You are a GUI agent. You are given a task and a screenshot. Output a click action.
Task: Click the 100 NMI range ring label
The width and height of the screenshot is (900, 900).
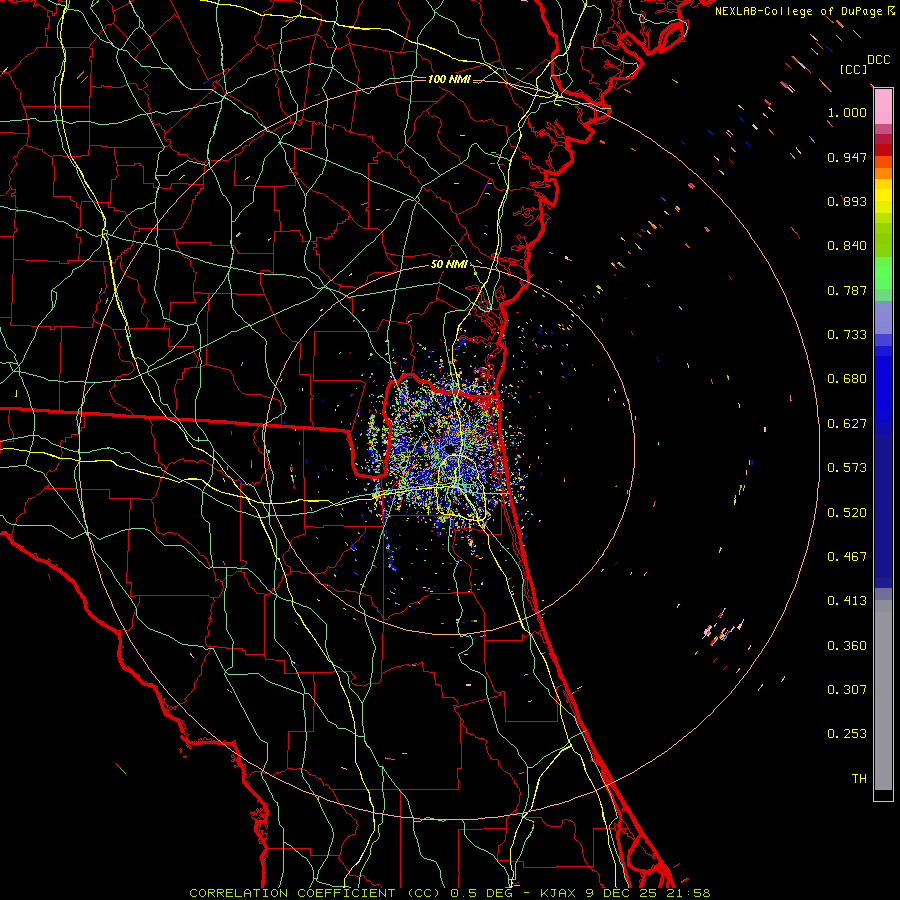449,79
